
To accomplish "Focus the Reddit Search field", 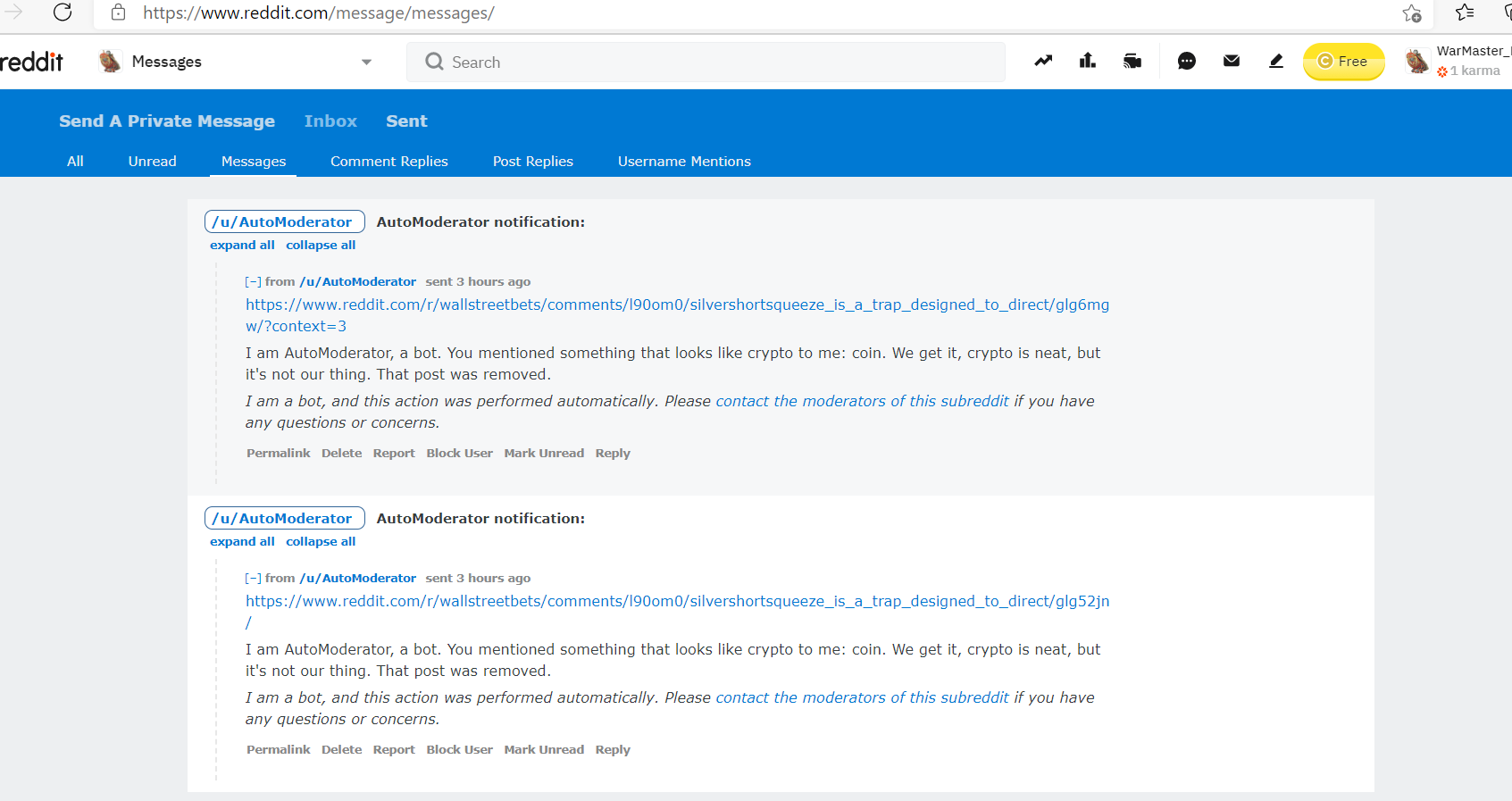I will [706, 63].
